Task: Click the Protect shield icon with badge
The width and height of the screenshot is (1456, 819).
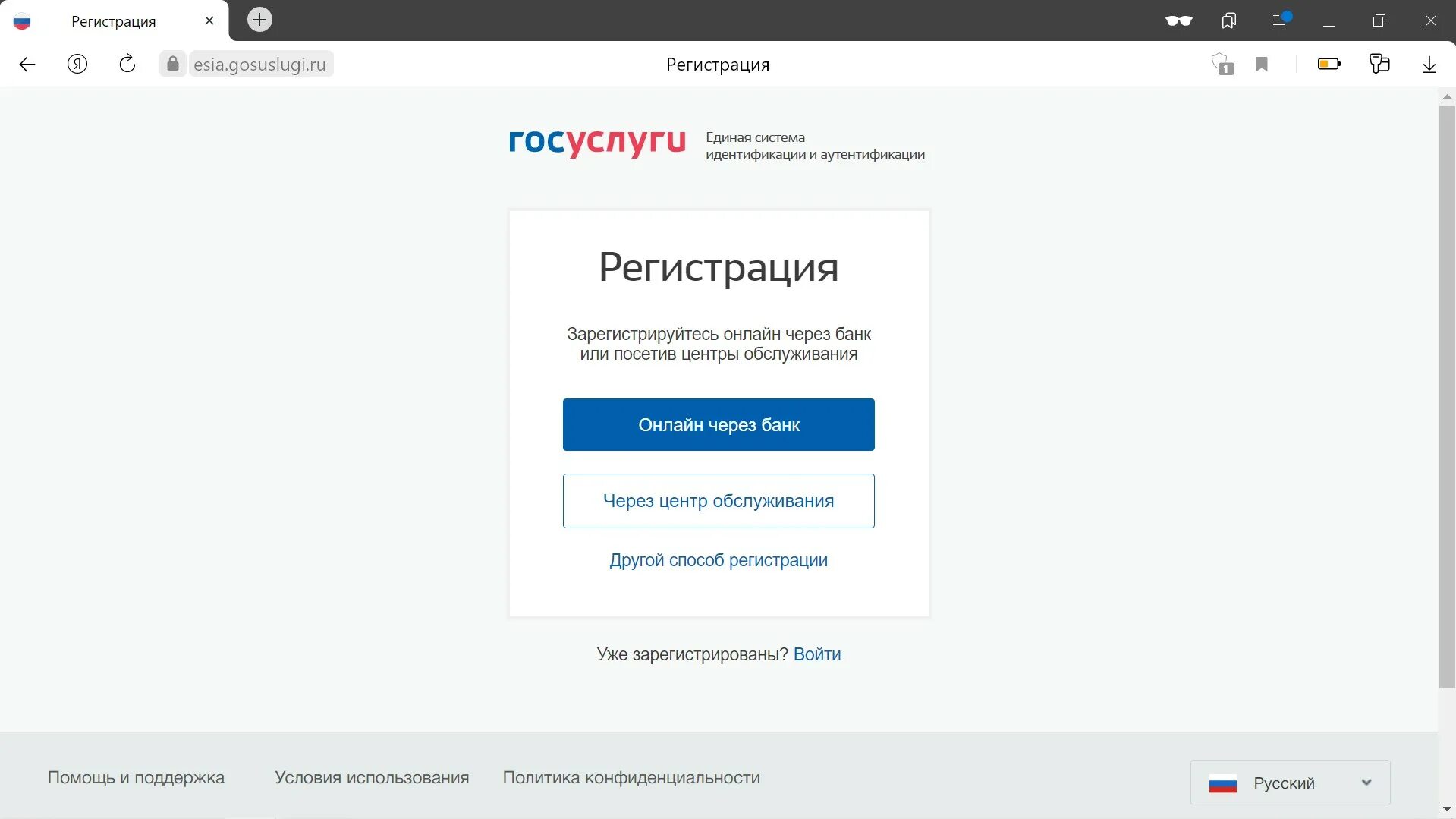Action: [x=1222, y=65]
